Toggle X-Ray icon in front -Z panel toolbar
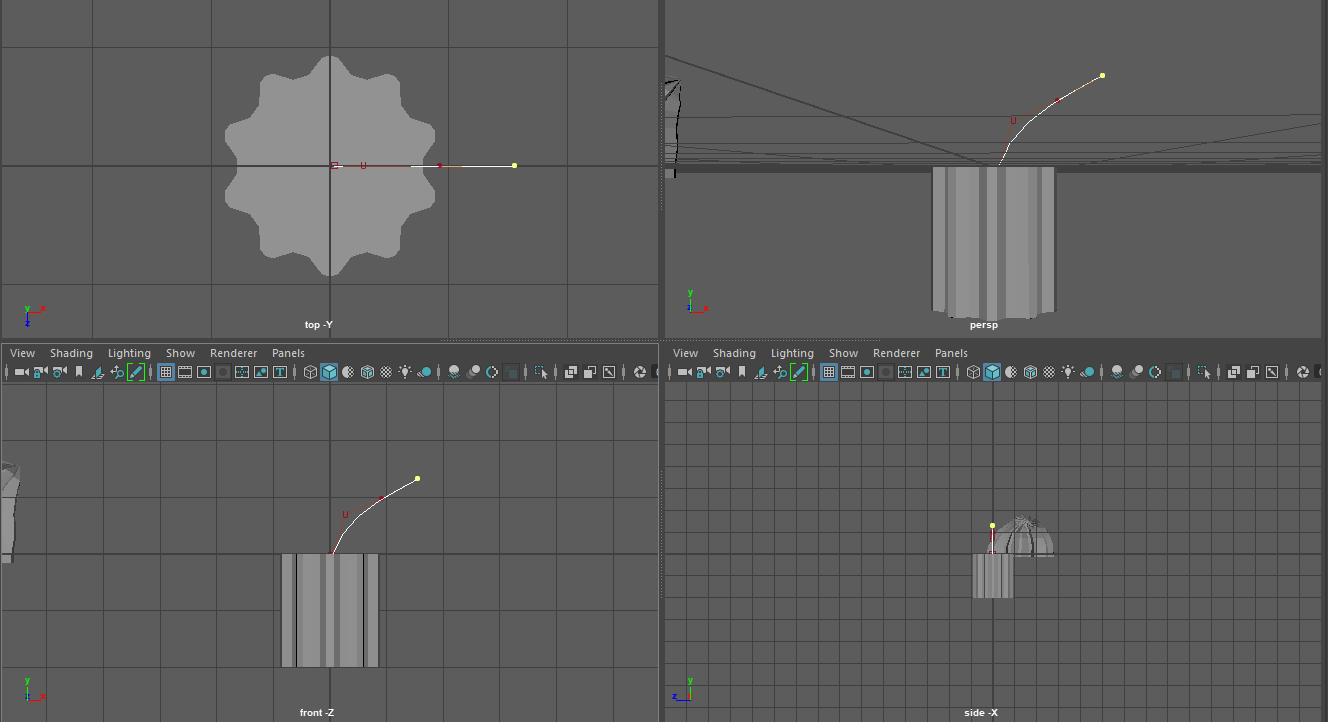This screenshot has height=722, width=1328. click(571, 372)
